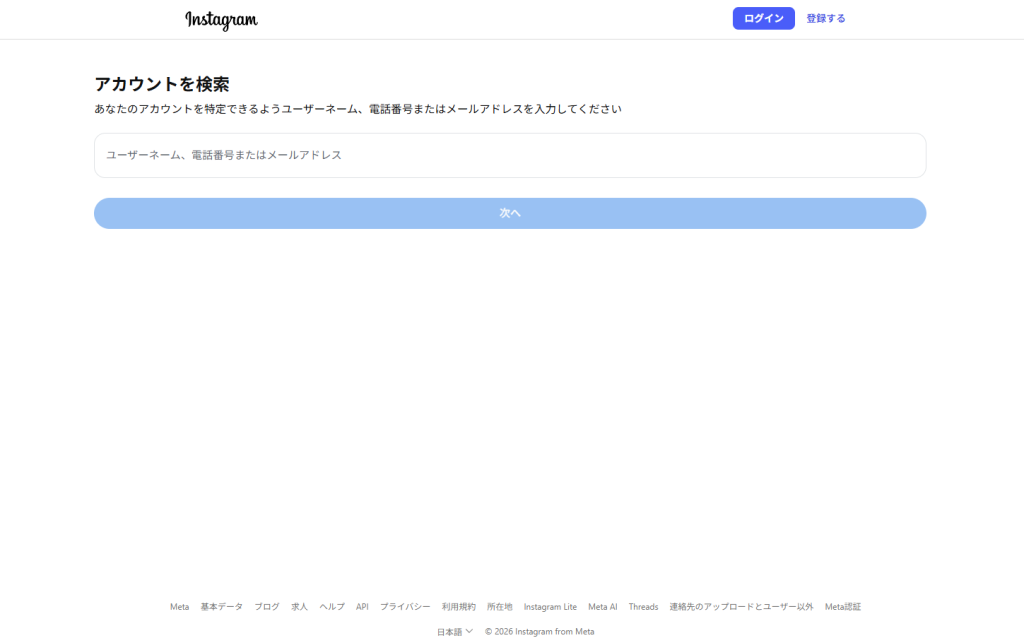1024x638 pixels.
Task: Go to Meta AI footer link
Action: click(602, 607)
